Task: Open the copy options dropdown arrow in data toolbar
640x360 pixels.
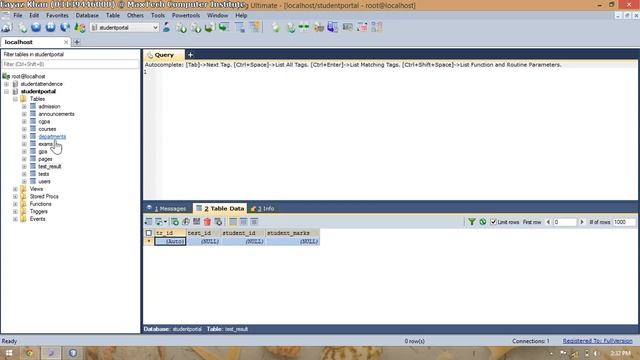Action: point(165,222)
